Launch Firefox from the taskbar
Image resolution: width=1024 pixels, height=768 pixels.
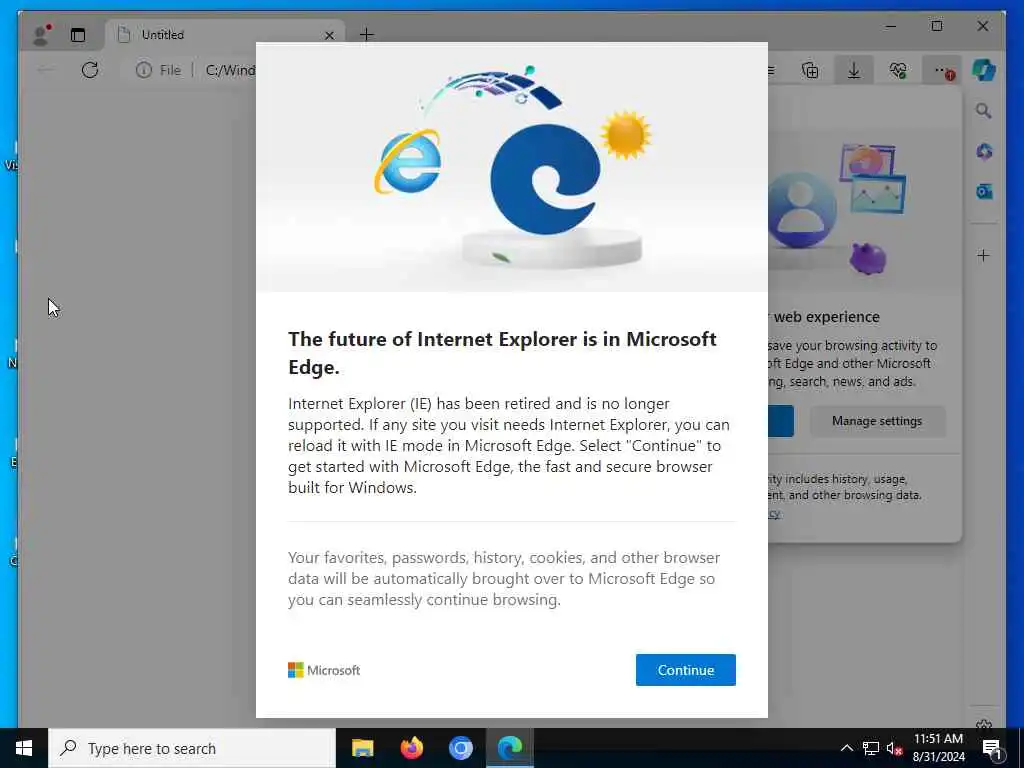[x=411, y=748]
